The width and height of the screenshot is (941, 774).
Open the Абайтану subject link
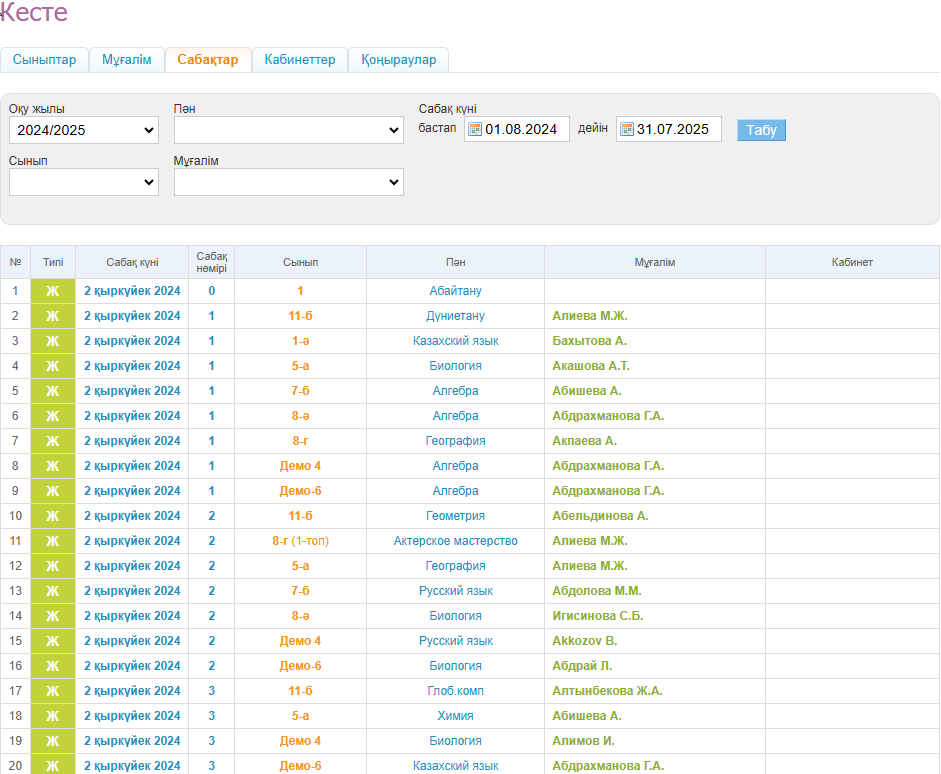pyautogui.click(x=455, y=291)
